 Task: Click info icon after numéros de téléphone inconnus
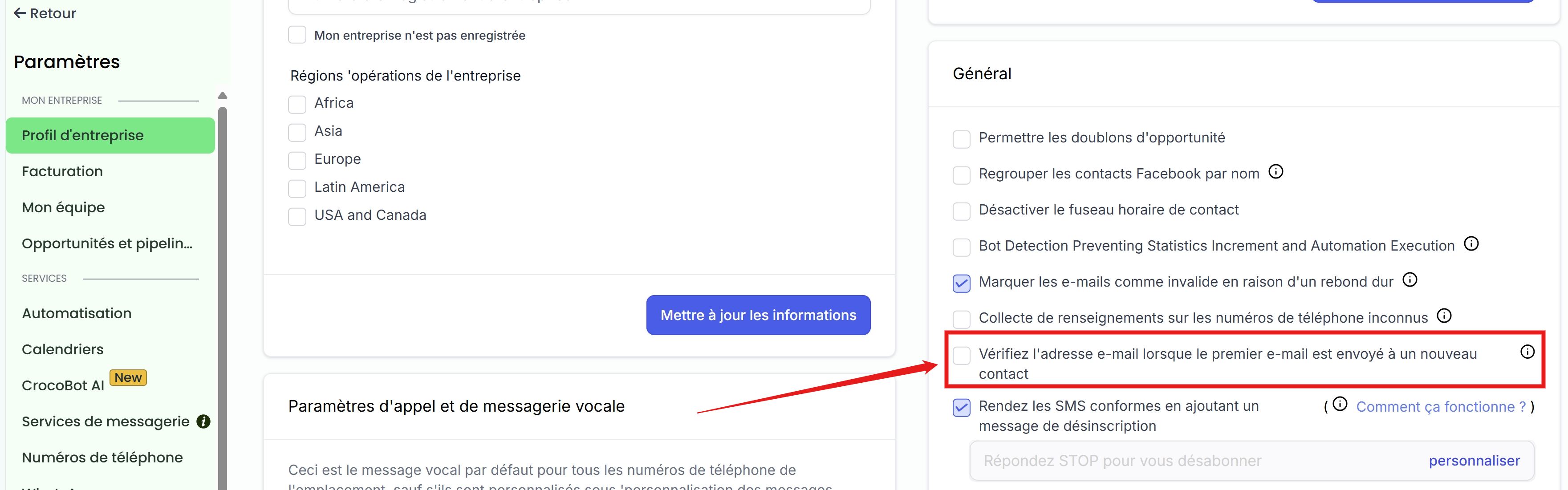tap(1444, 316)
